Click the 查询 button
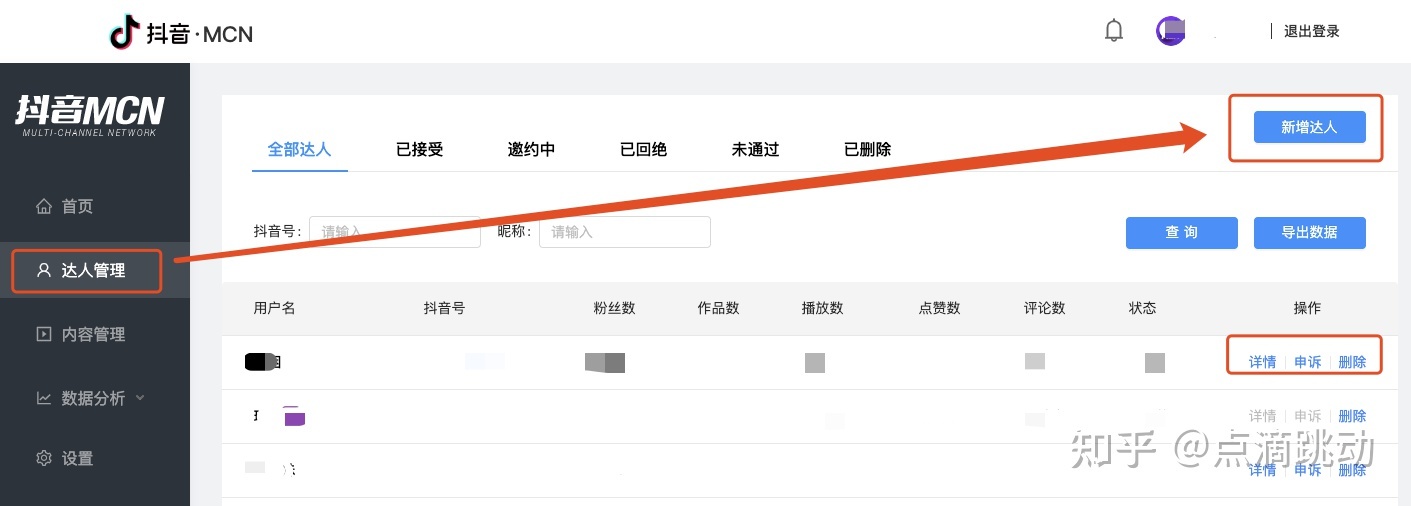Viewport: 1411px width, 506px height. [x=1181, y=232]
